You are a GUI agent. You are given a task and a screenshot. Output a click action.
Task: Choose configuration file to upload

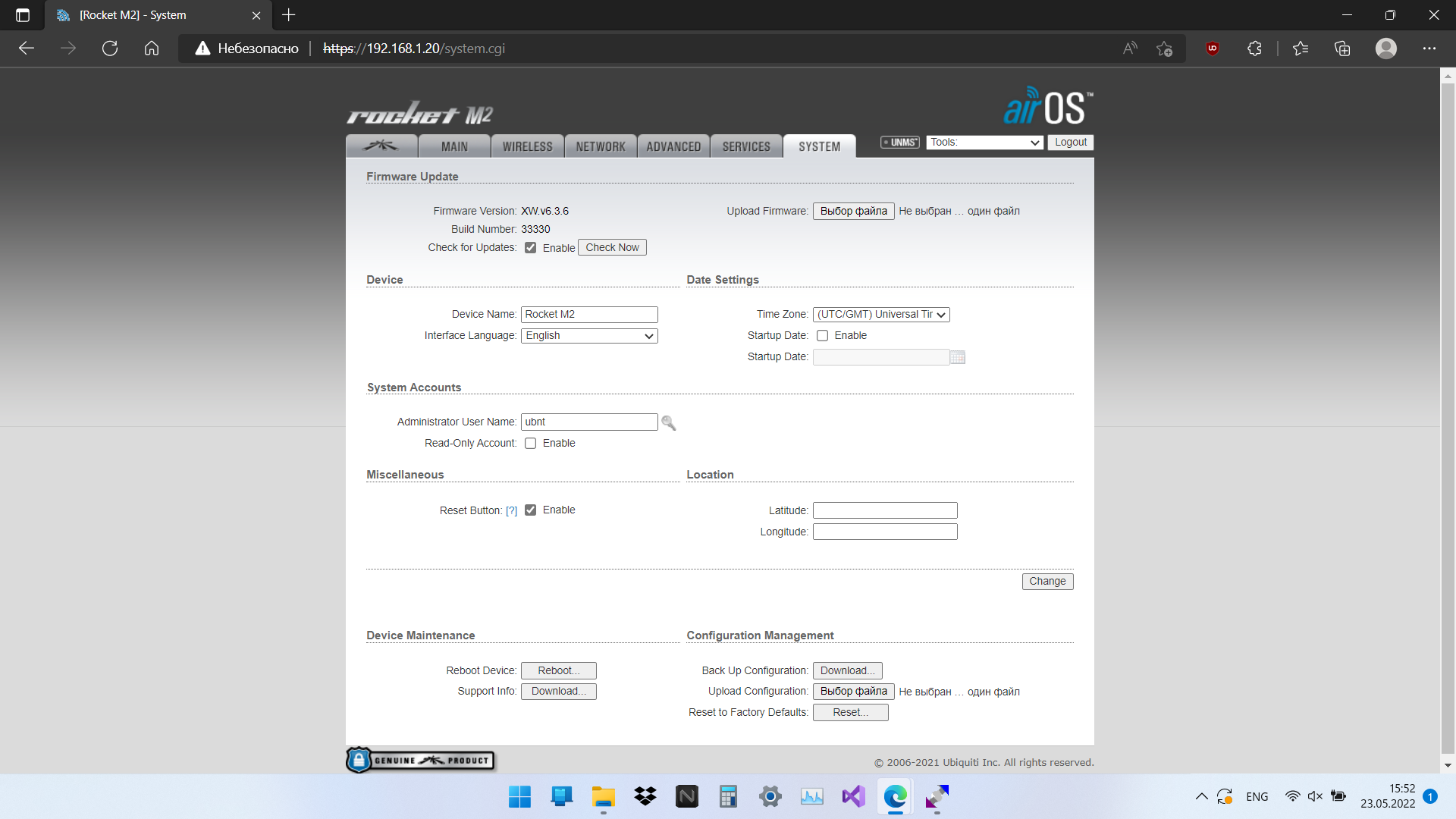(854, 691)
